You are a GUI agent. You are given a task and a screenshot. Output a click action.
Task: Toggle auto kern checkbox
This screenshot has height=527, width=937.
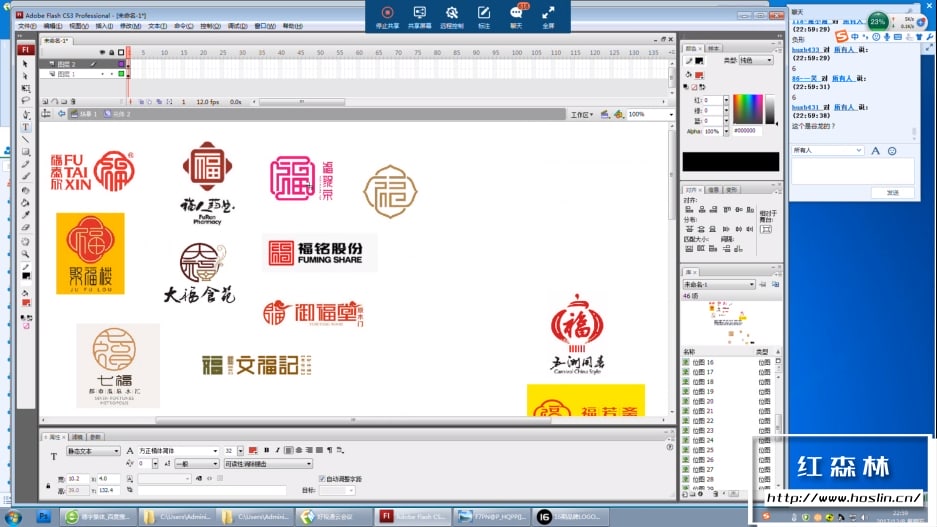click(x=322, y=479)
